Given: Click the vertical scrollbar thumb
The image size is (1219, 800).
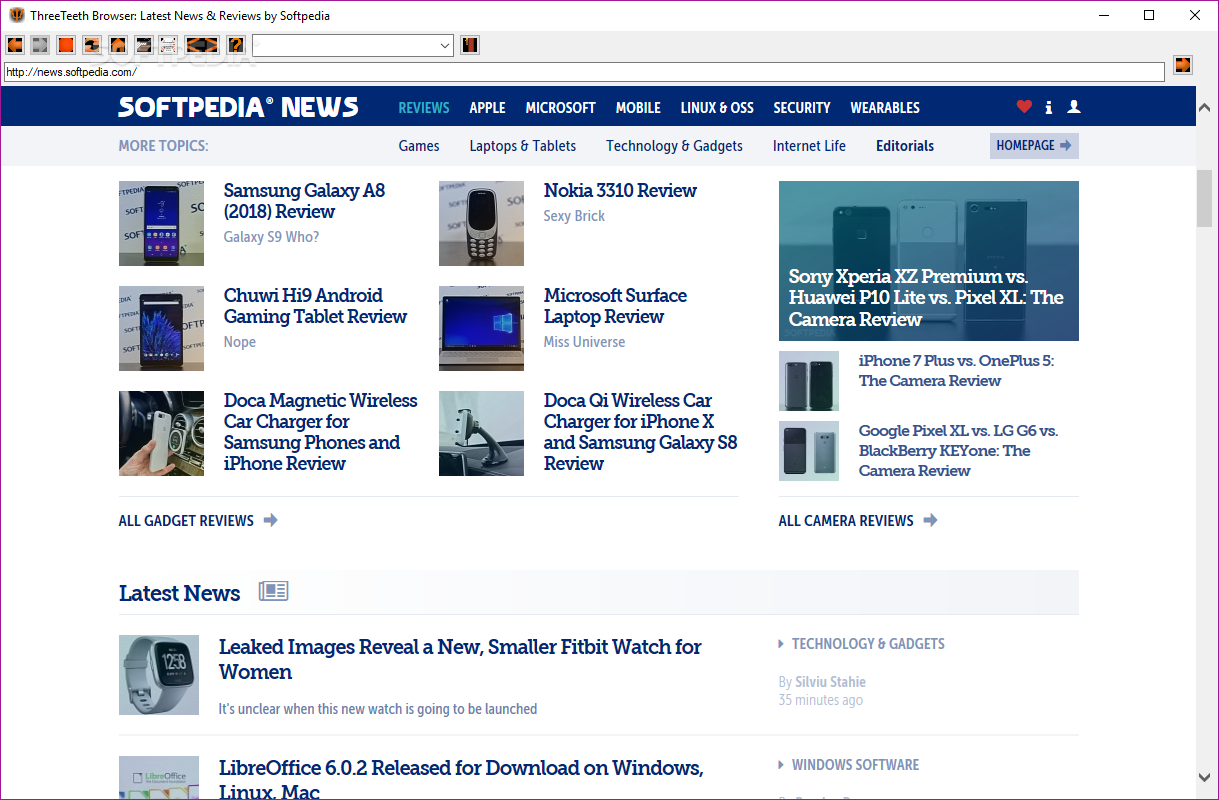Looking at the screenshot, I should pyautogui.click(x=1205, y=199).
